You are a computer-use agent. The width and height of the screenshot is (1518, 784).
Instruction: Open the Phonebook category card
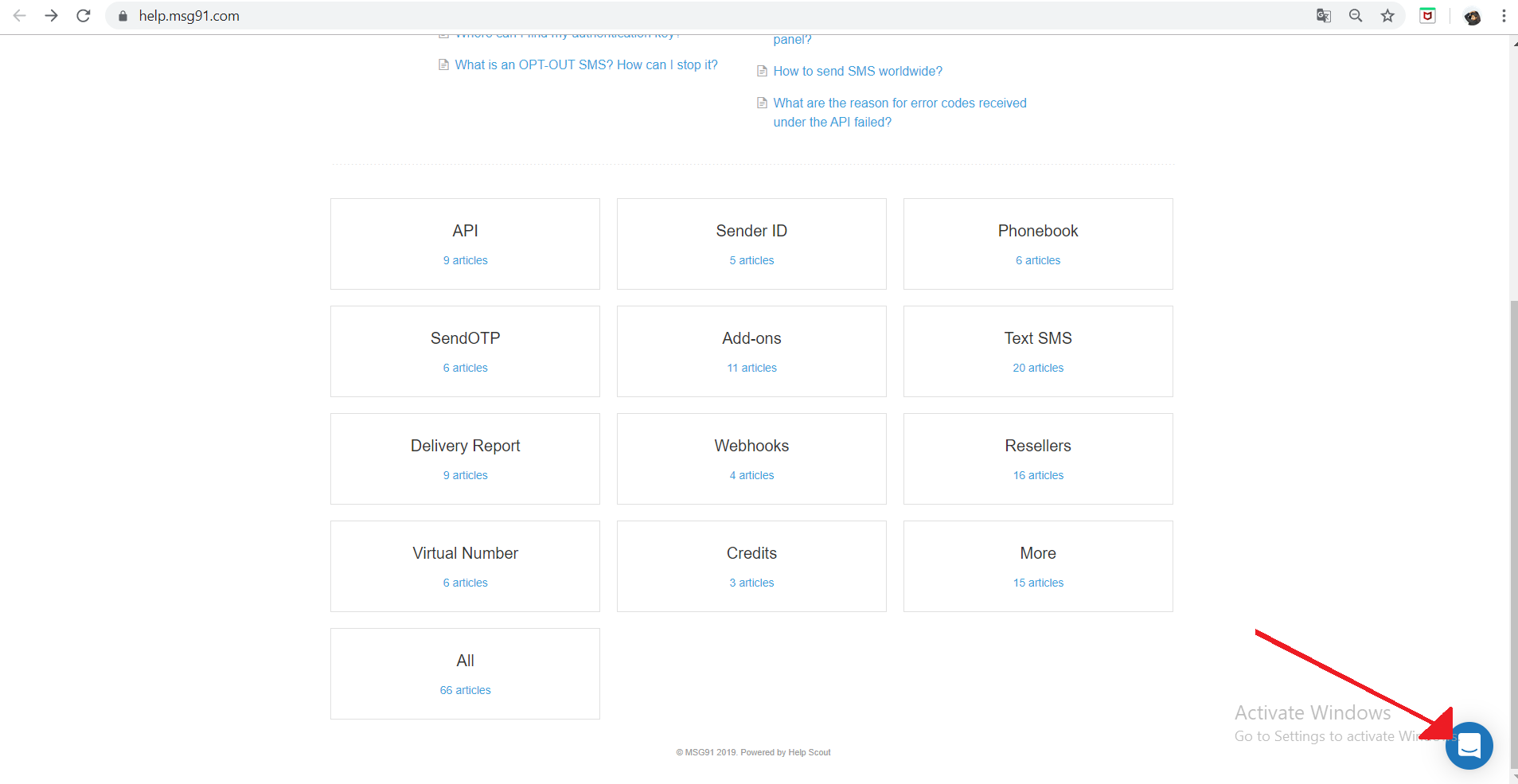coord(1038,244)
